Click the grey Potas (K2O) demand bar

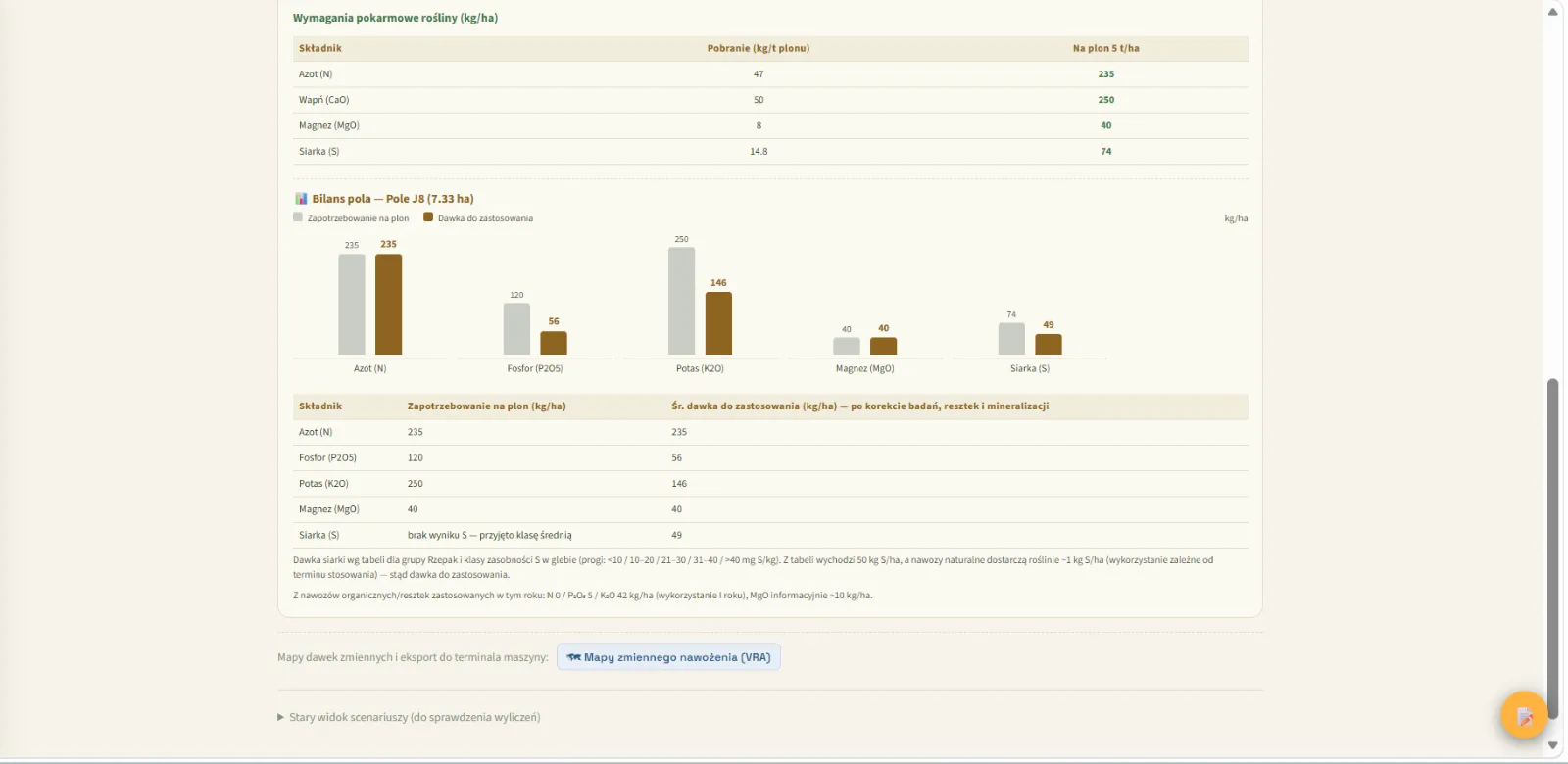[x=681, y=301]
